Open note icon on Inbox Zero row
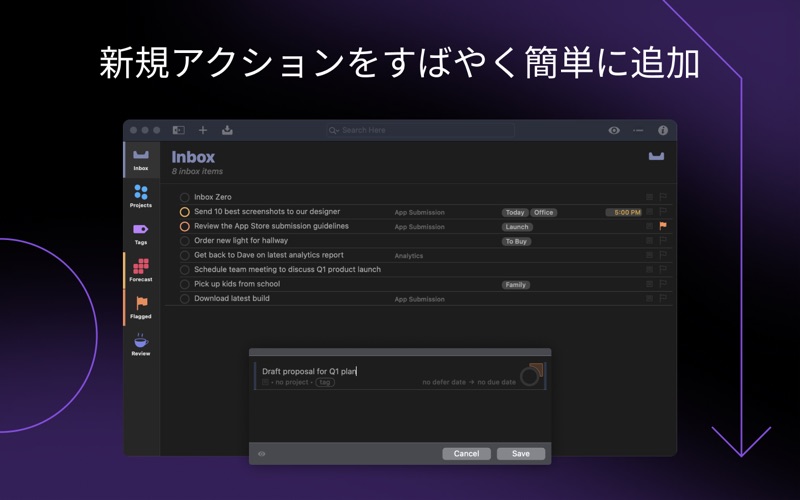This screenshot has width=800, height=500. click(649, 196)
